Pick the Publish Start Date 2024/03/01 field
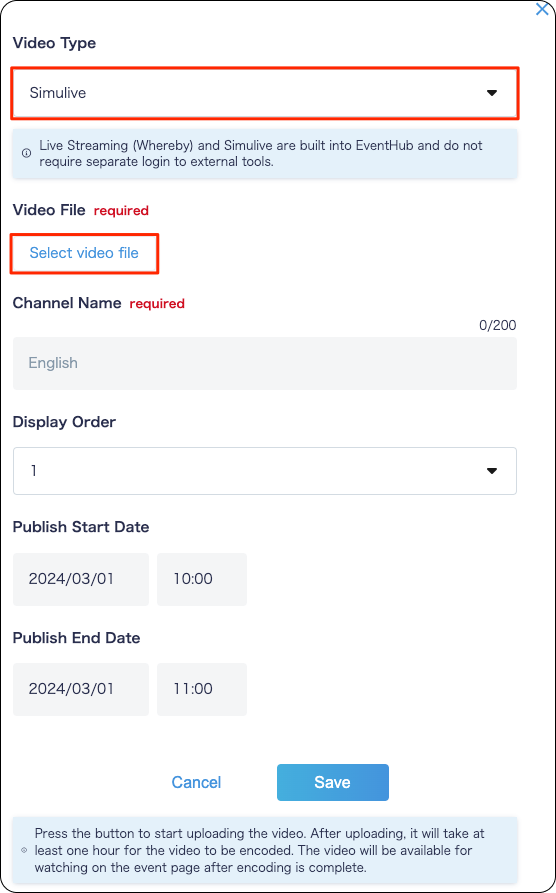 click(x=81, y=579)
